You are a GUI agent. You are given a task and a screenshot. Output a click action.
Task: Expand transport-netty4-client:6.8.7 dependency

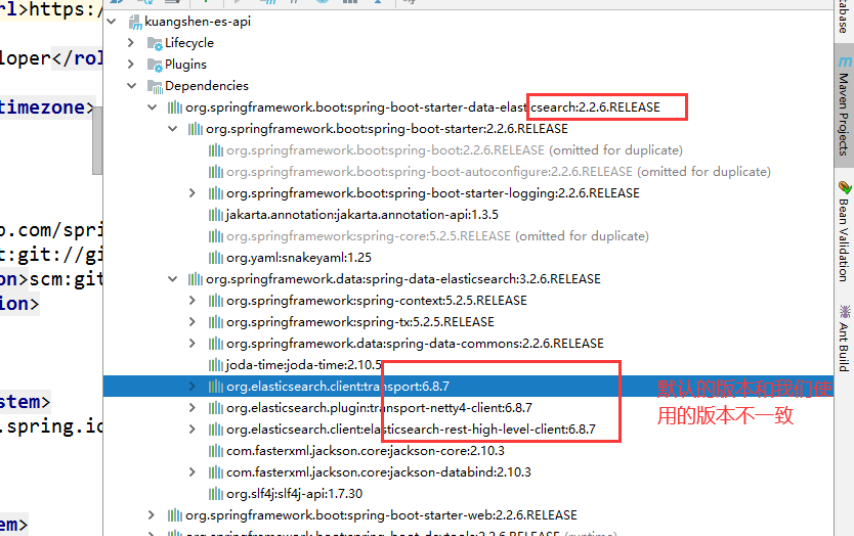(192, 408)
